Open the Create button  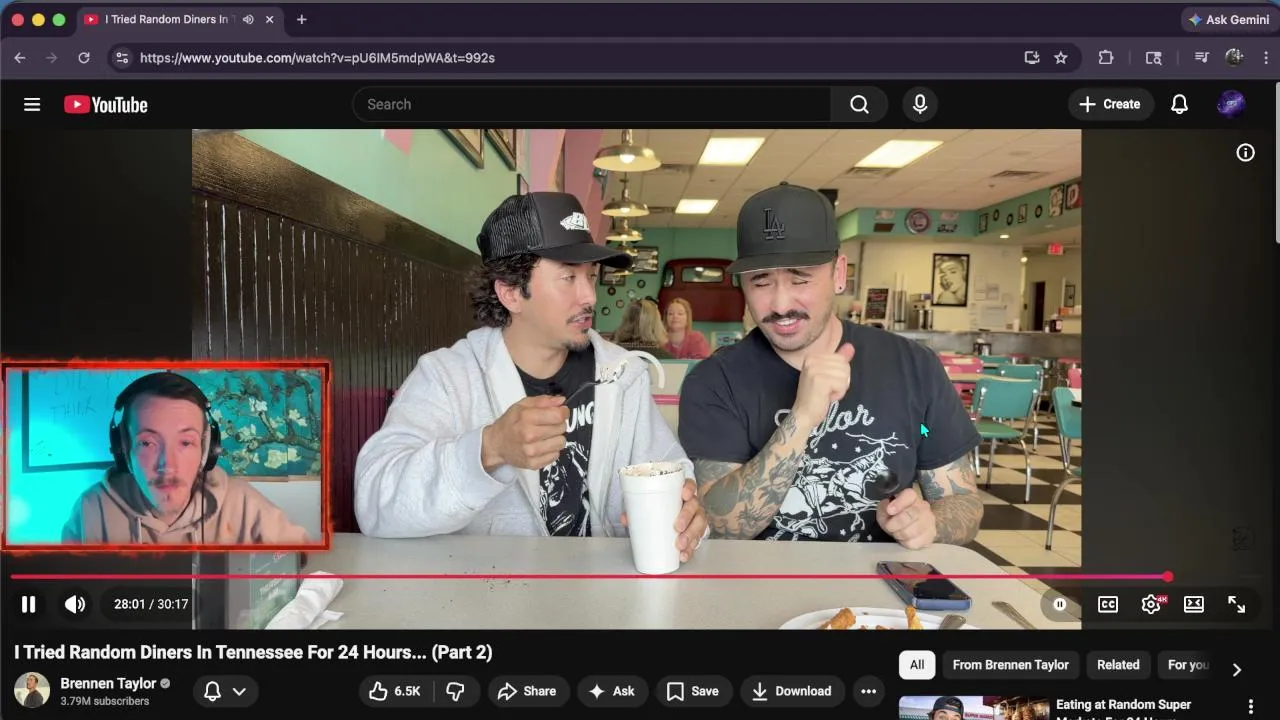(x=1110, y=104)
